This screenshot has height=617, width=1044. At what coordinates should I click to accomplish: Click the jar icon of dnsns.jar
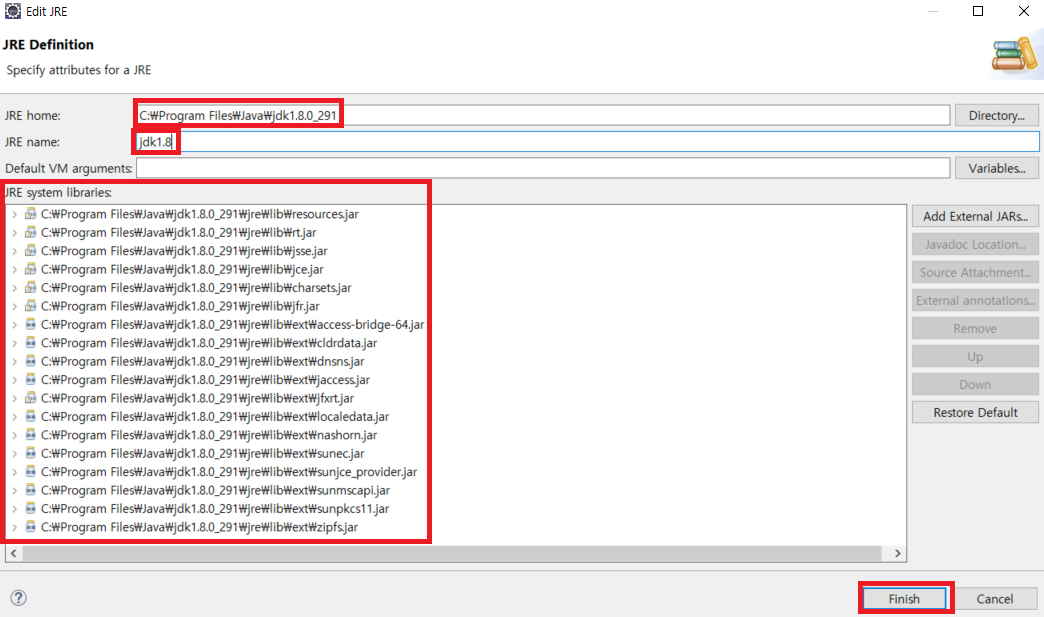31,361
